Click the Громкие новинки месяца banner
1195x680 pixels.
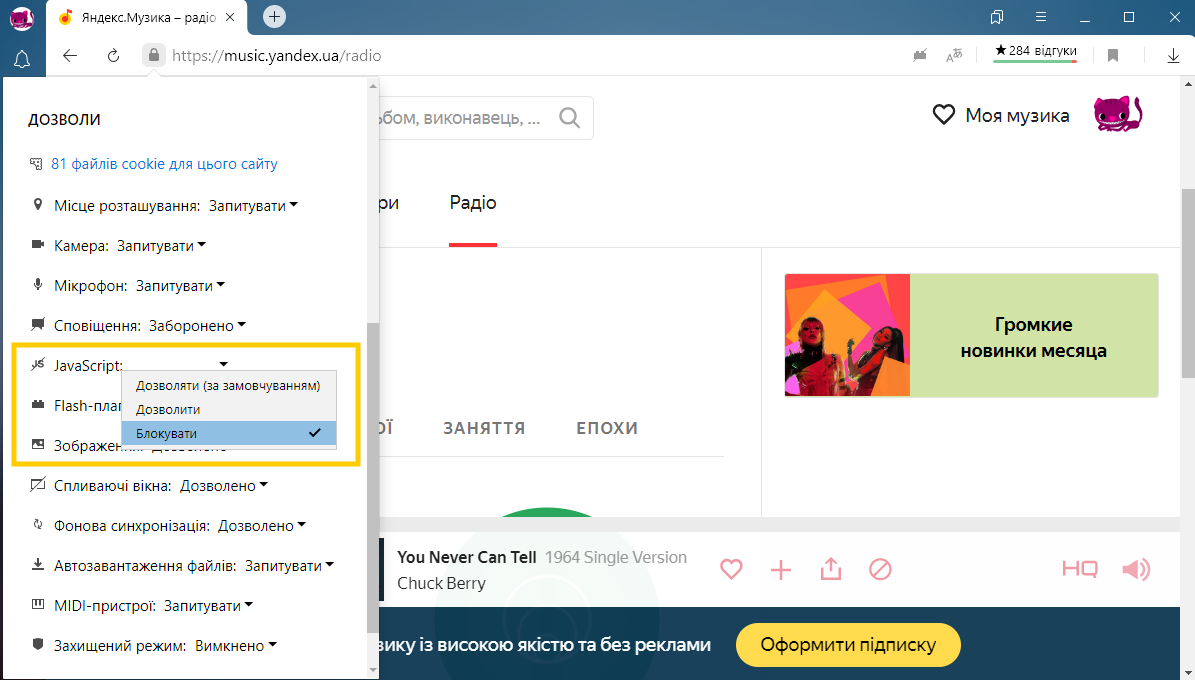click(x=971, y=335)
